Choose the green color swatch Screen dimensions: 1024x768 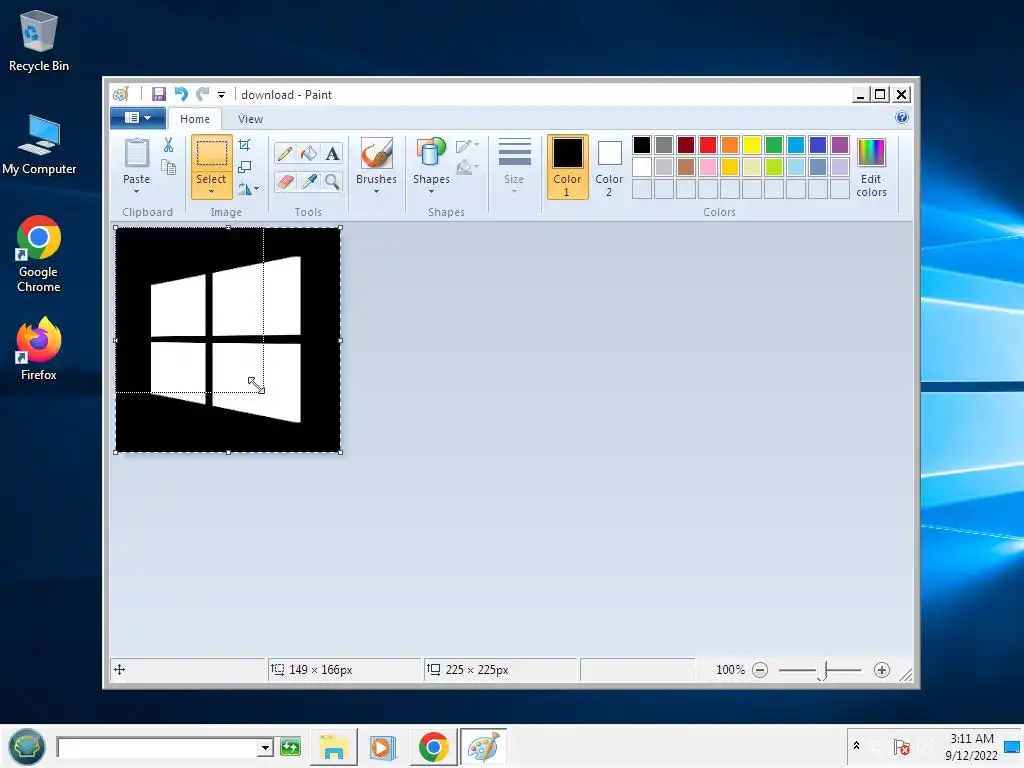[x=774, y=145]
